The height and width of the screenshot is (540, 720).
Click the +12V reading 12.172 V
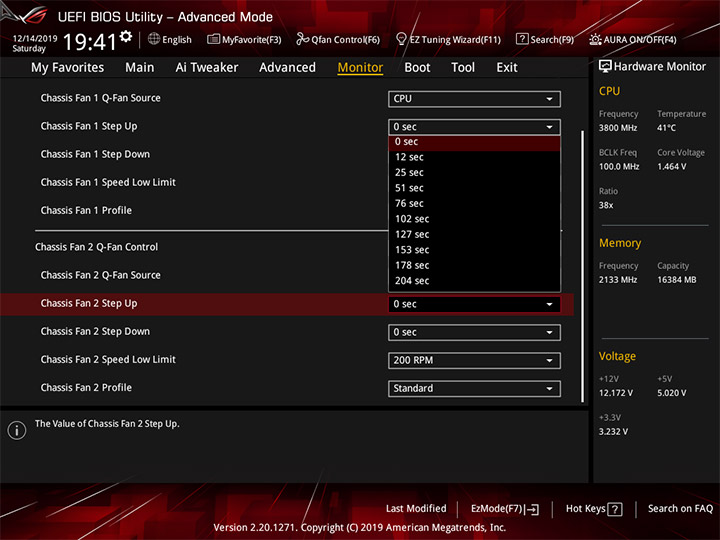point(616,393)
